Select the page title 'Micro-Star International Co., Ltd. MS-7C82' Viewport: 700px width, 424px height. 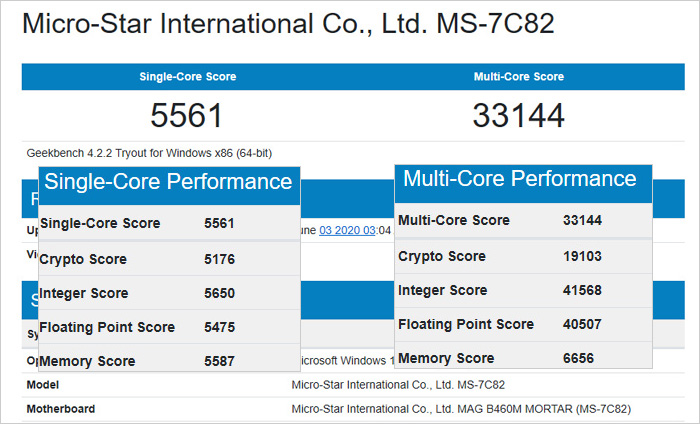tap(288, 23)
